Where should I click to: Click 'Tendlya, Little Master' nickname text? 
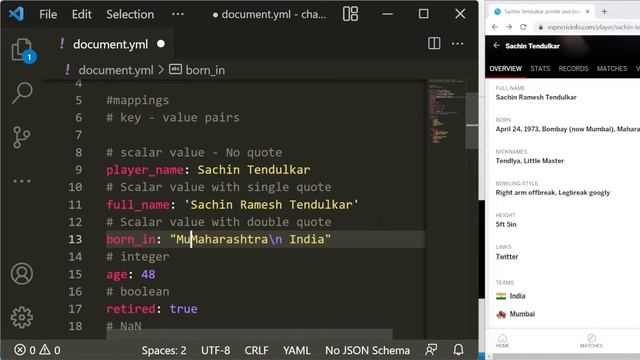(529, 161)
